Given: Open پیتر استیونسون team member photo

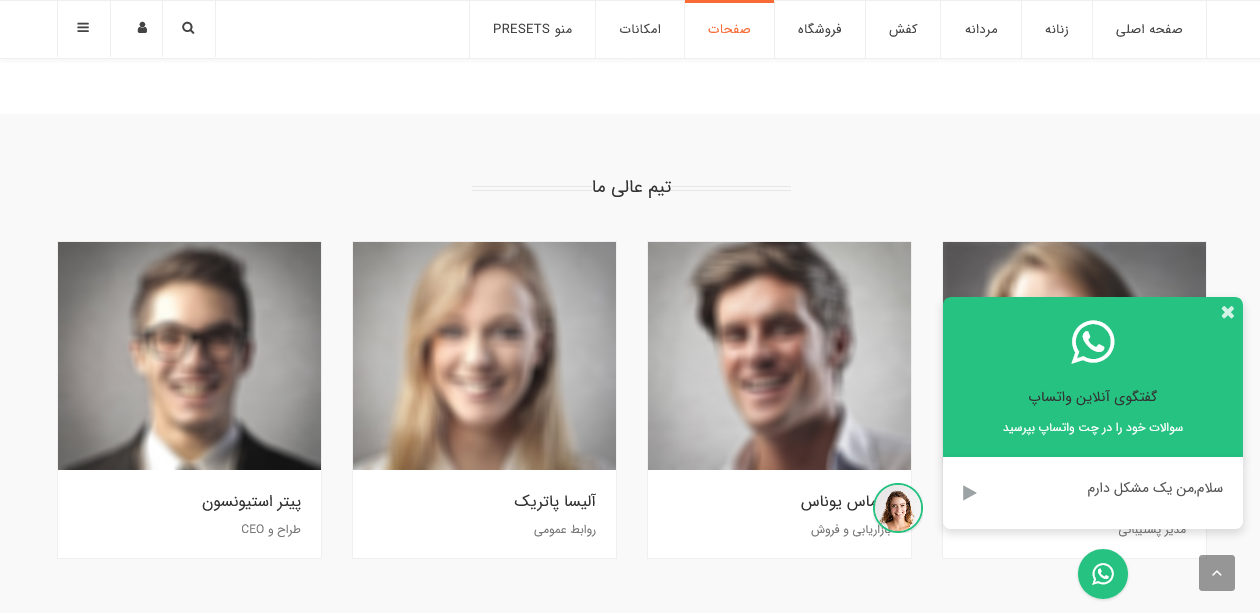Looking at the screenshot, I should (x=190, y=356).
